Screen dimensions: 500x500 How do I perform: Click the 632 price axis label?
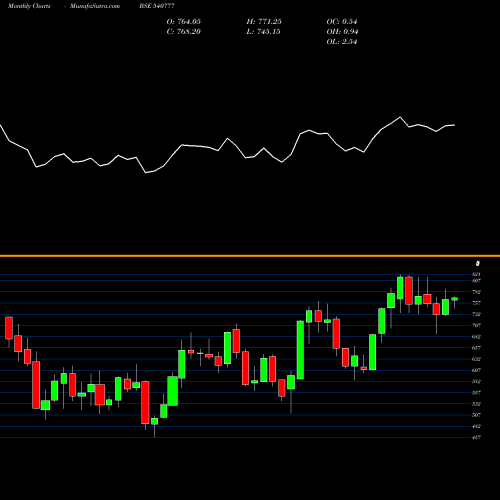(477, 359)
